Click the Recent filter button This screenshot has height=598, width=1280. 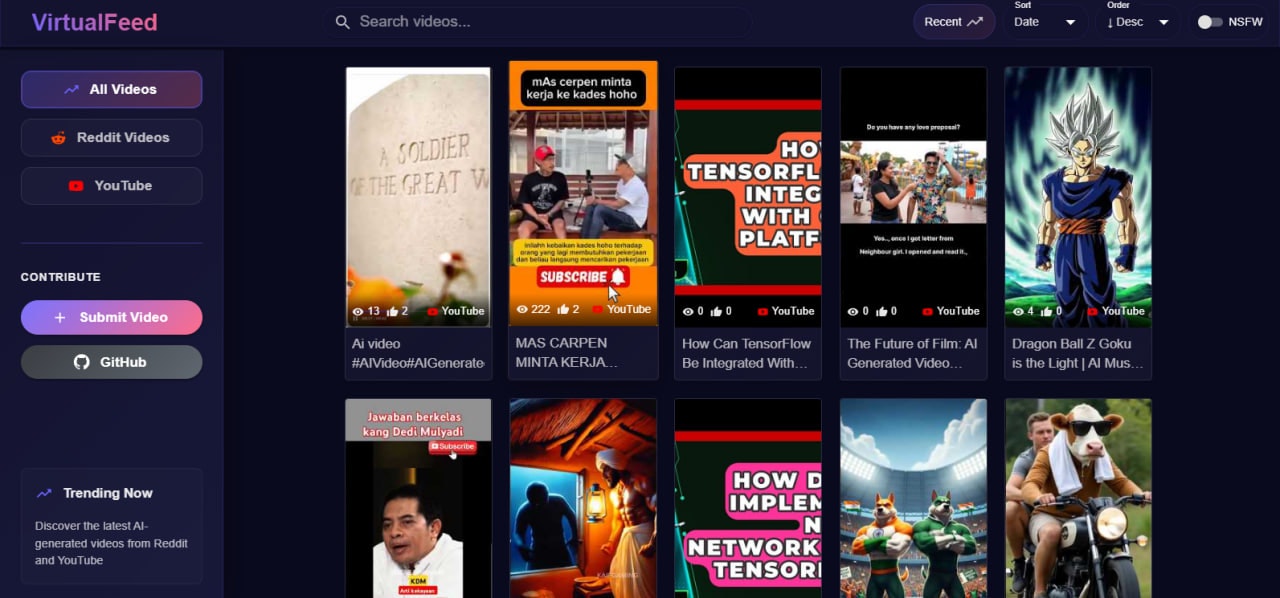[953, 21]
